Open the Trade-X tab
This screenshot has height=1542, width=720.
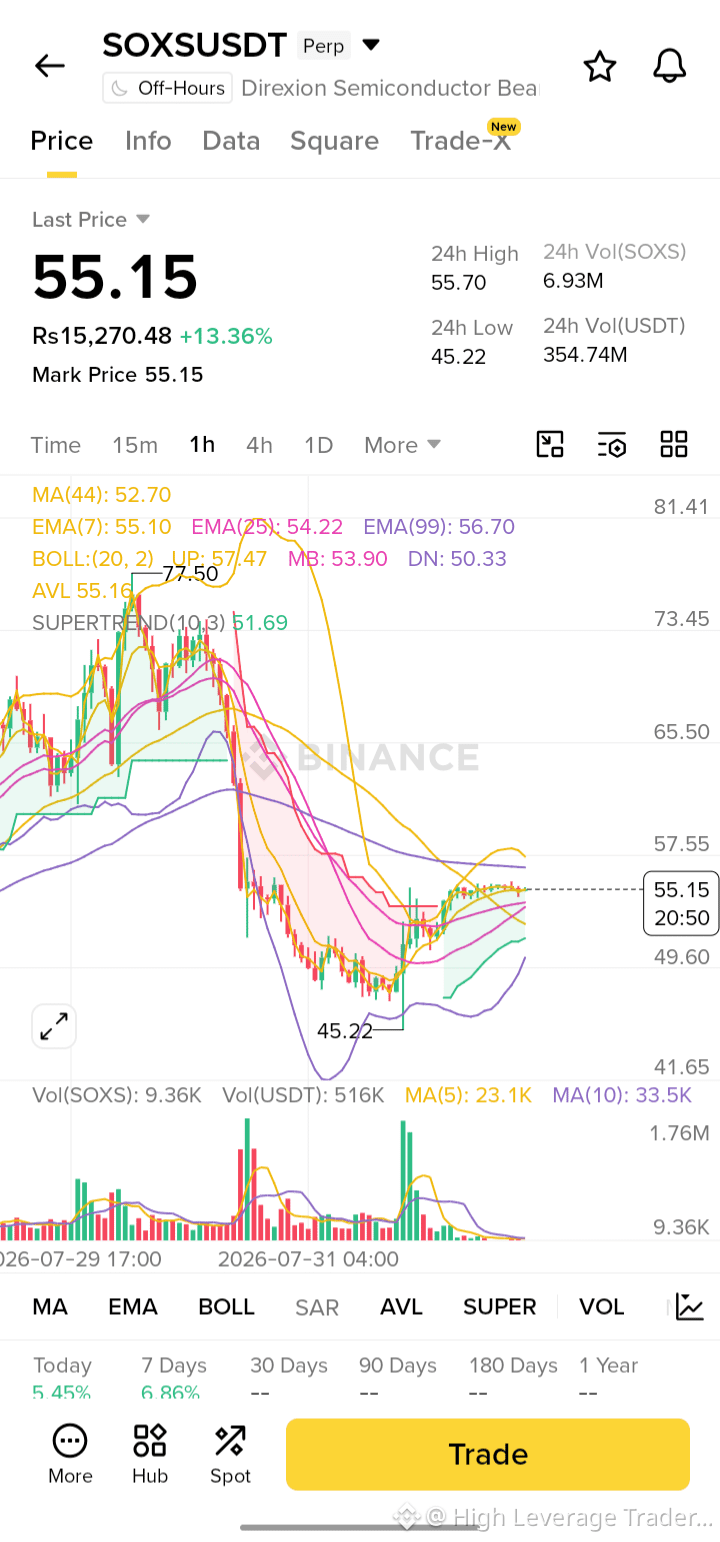tap(460, 141)
